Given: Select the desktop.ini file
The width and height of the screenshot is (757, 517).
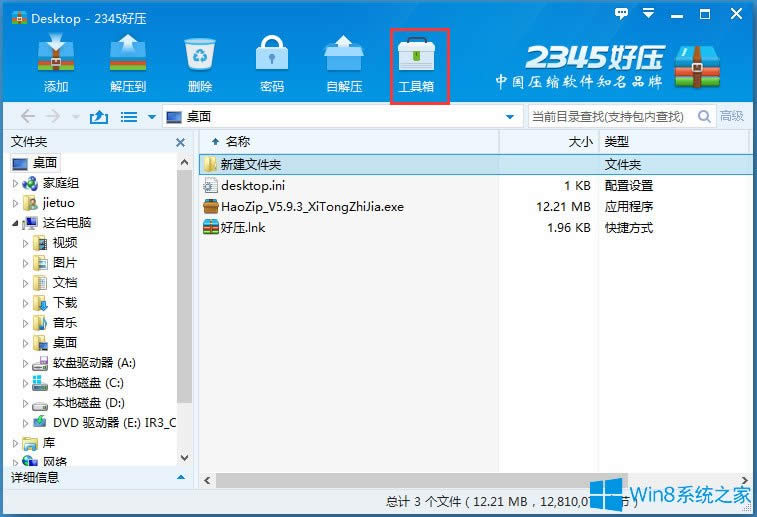Looking at the screenshot, I should [252, 185].
